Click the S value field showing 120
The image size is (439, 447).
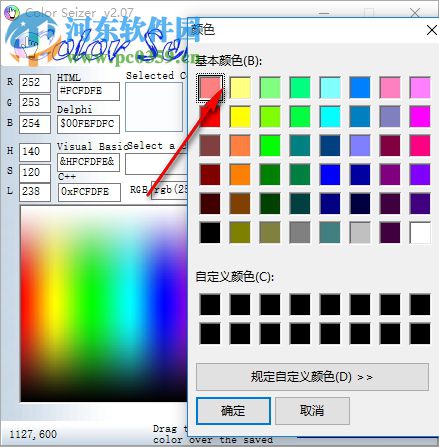point(35,173)
